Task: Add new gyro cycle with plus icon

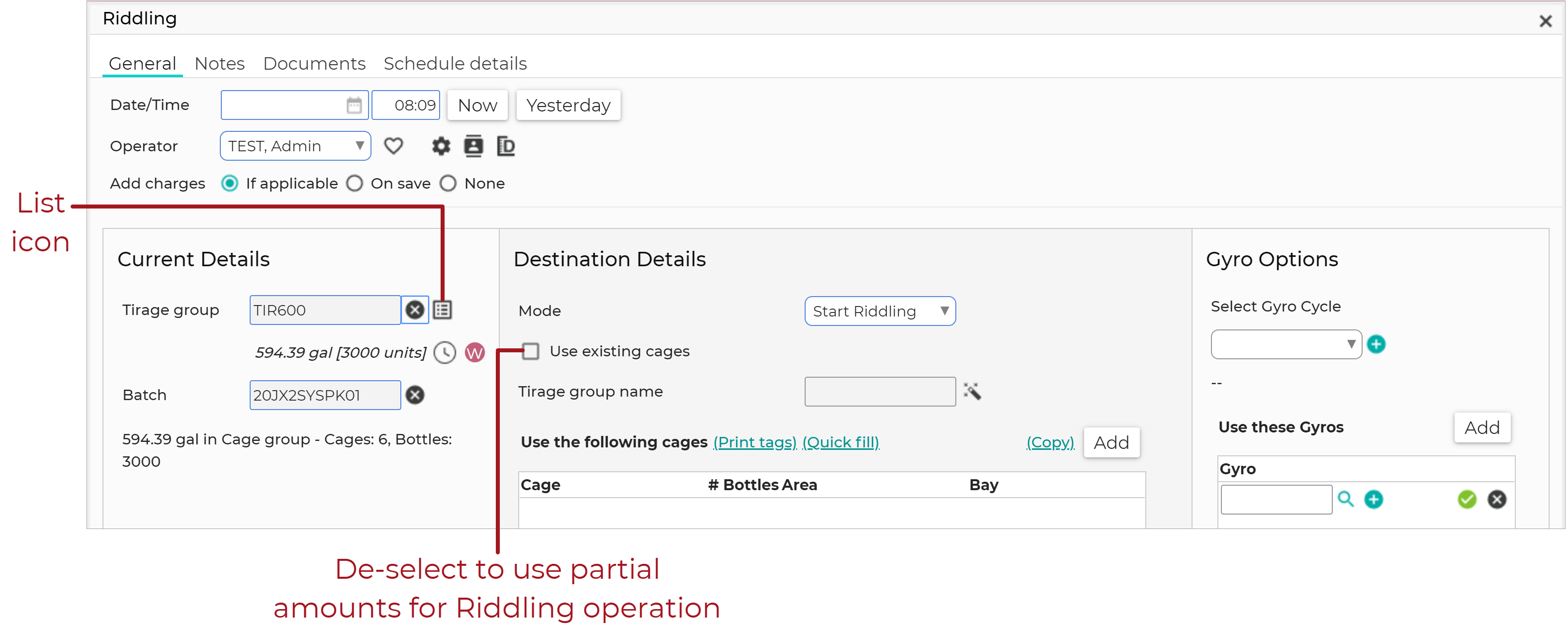Action: (x=1376, y=344)
